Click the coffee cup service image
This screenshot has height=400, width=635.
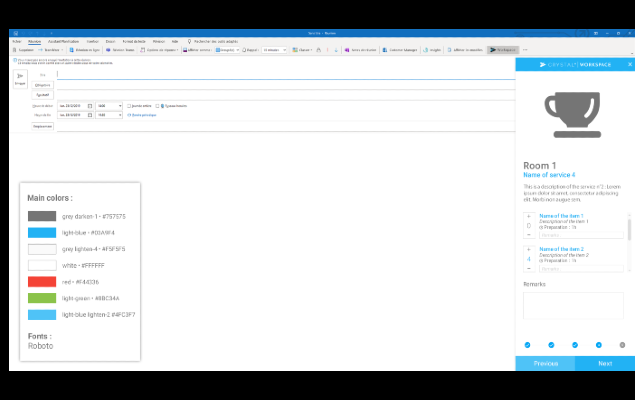pos(573,115)
